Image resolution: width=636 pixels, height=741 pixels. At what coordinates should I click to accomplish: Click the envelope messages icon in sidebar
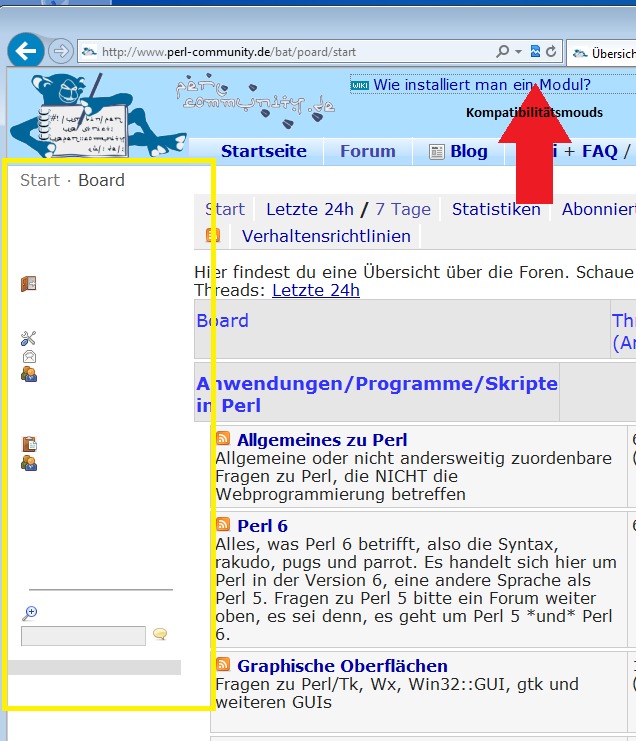(29, 356)
